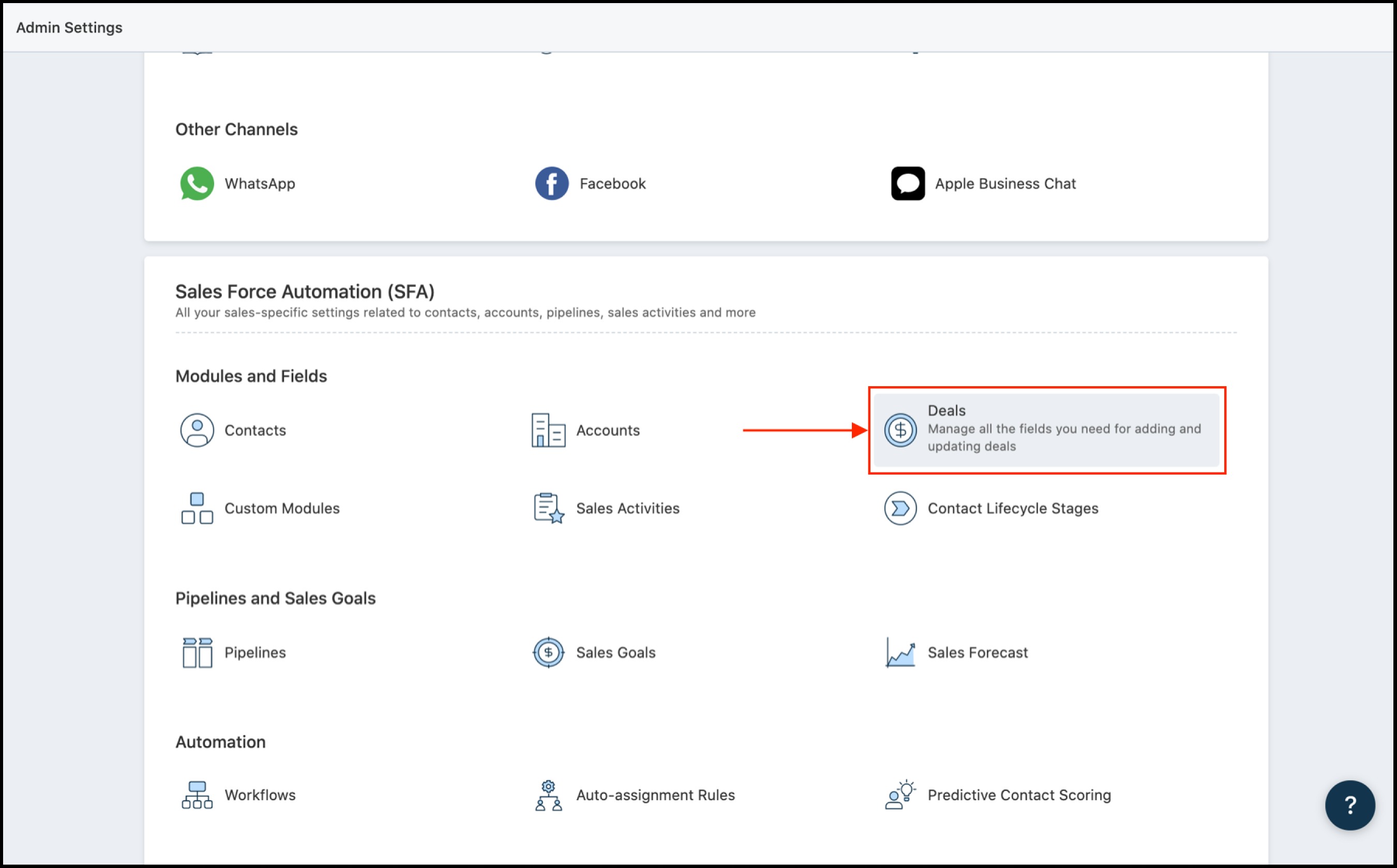
Task: Click the Accounts building icon
Action: (548, 430)
